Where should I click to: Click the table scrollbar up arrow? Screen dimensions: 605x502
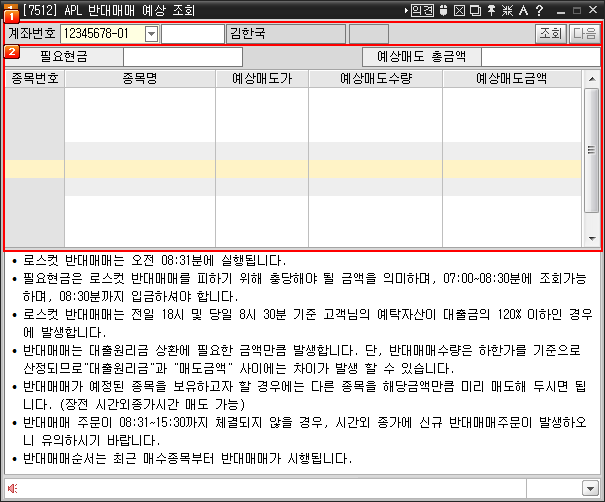tap(592, 79)
